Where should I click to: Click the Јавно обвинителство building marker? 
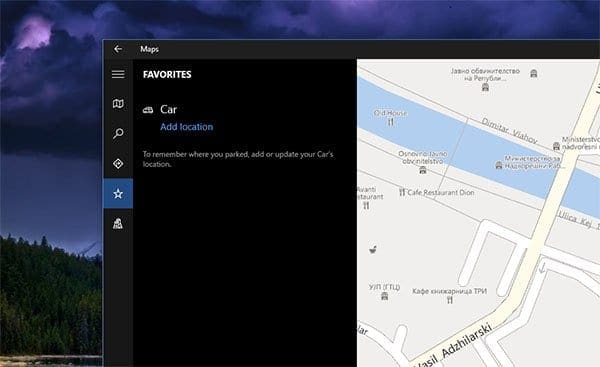click(485, 87)
